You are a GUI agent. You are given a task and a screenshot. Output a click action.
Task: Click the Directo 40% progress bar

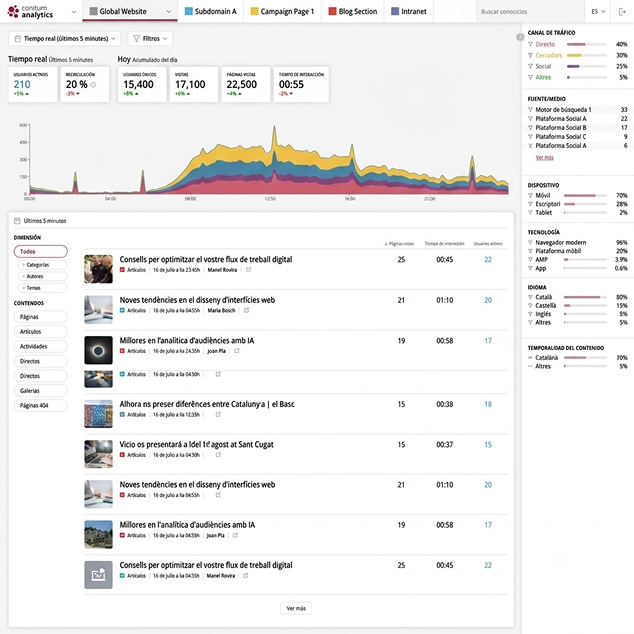click(x=587, y=44)
